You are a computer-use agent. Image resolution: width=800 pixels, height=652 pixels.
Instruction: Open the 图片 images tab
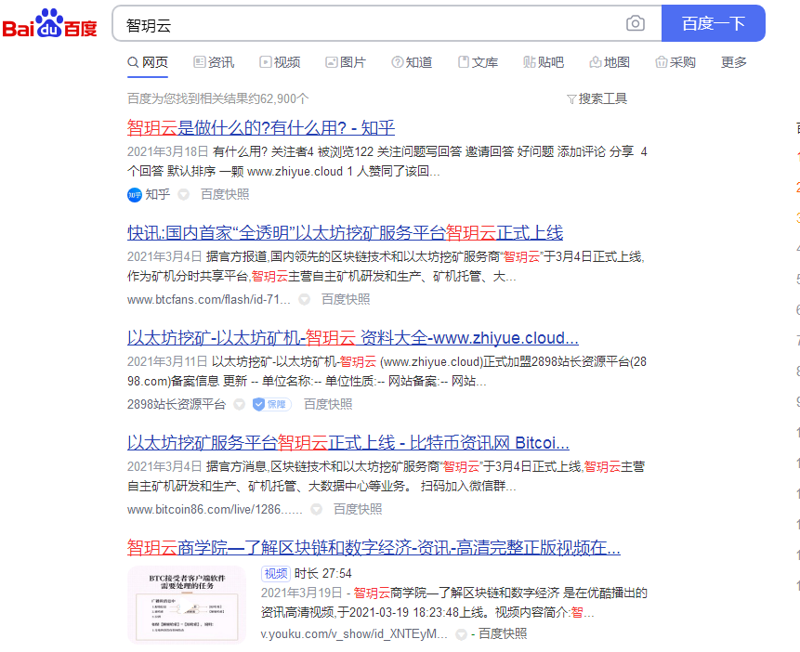point(346,62)
